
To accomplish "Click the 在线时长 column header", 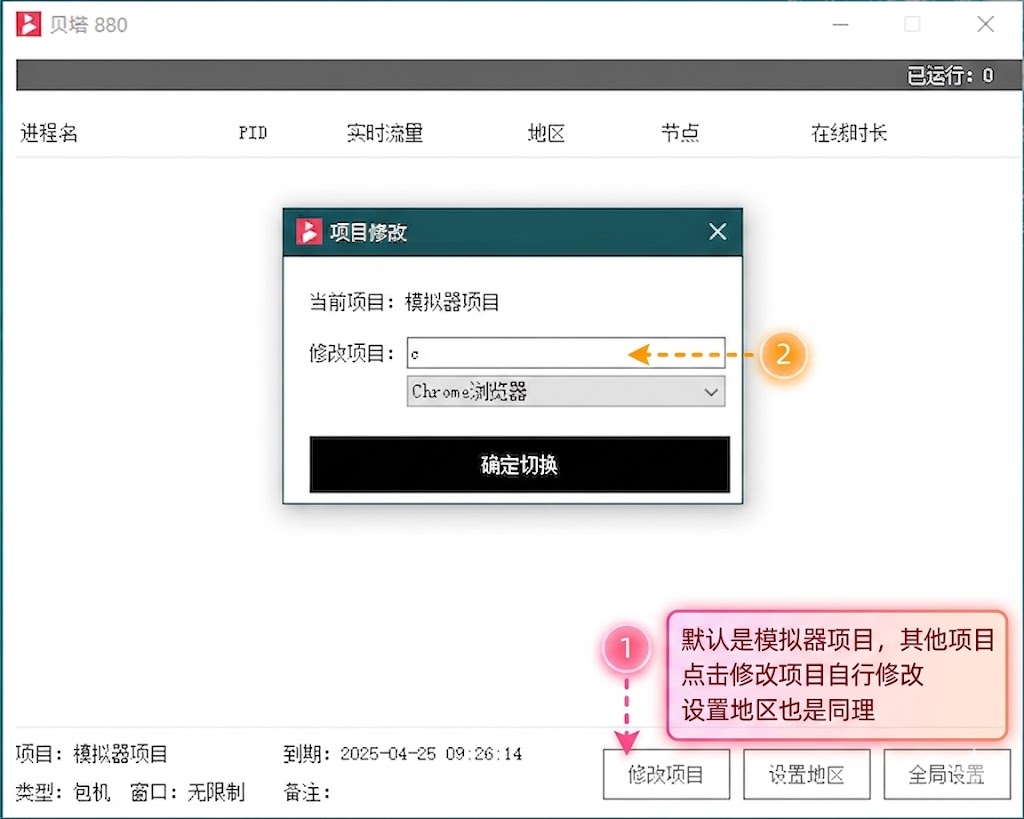I will [x=848, y=133].
